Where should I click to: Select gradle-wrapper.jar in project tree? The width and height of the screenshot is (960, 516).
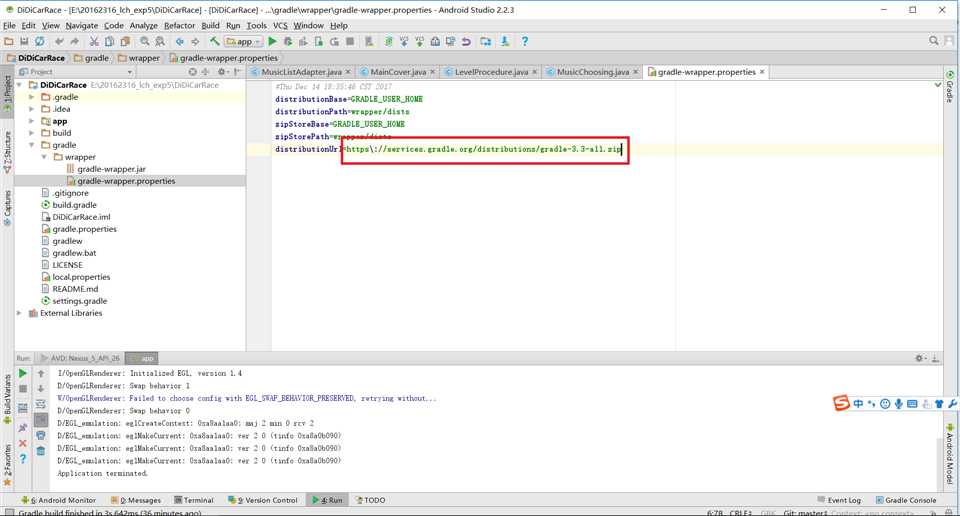tap(111, 169)
